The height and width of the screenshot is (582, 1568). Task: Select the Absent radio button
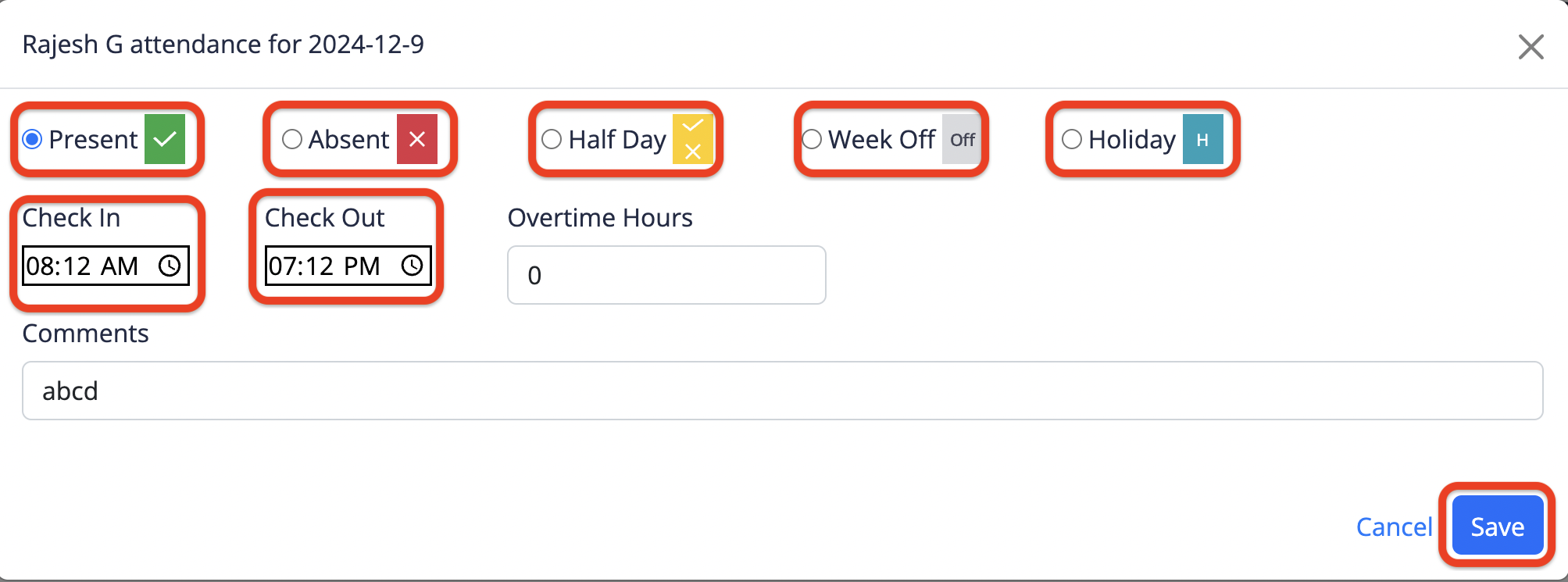tap(292, 139)
